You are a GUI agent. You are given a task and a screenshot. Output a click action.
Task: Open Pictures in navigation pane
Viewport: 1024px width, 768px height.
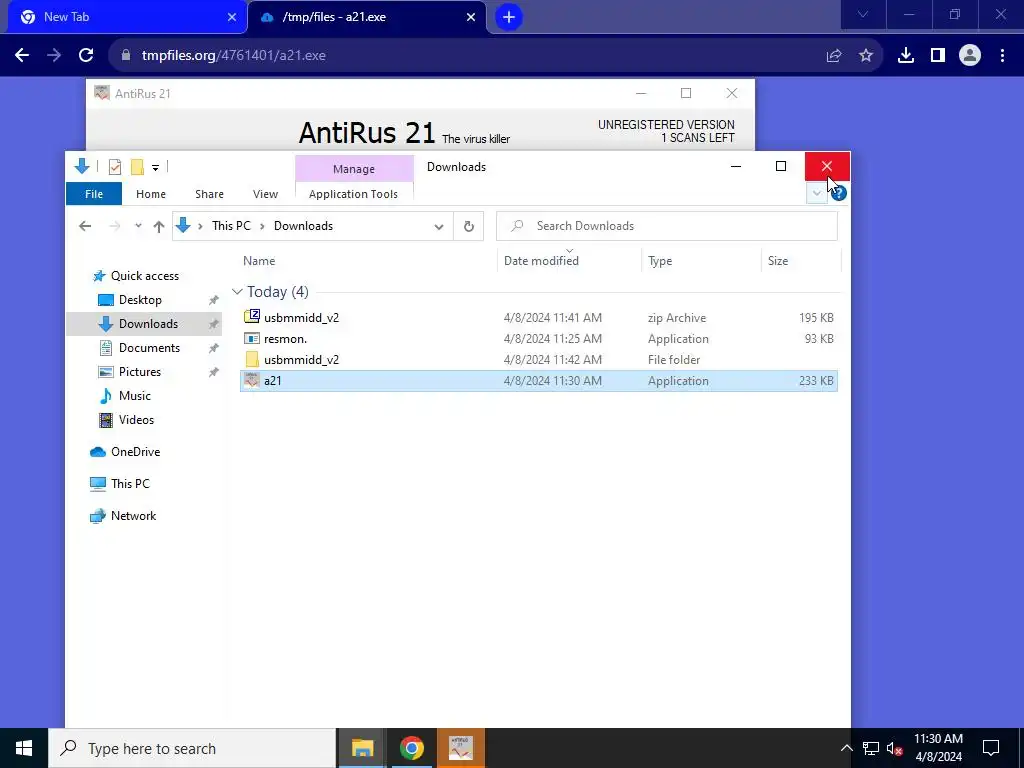pos(140,372)
